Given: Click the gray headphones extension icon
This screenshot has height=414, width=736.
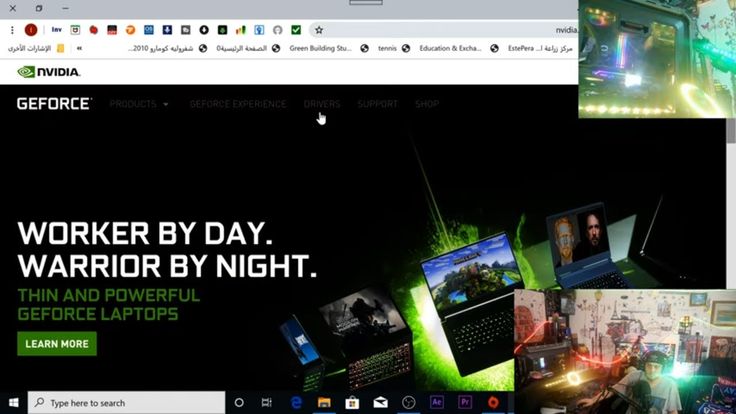Looking at the screenshot, I should point(277,30).
